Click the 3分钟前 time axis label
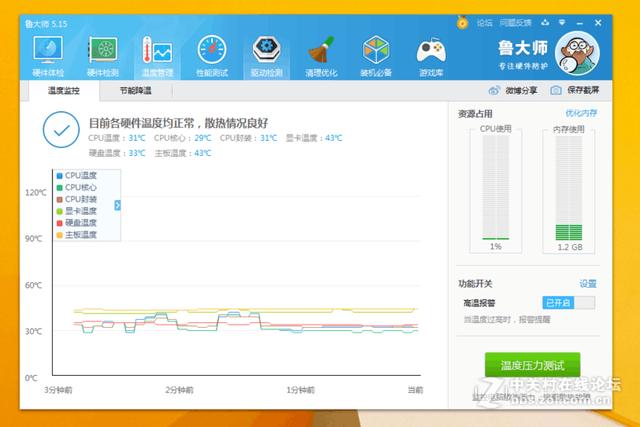Screen dimensions: 640x427 (x=58, y=390)
